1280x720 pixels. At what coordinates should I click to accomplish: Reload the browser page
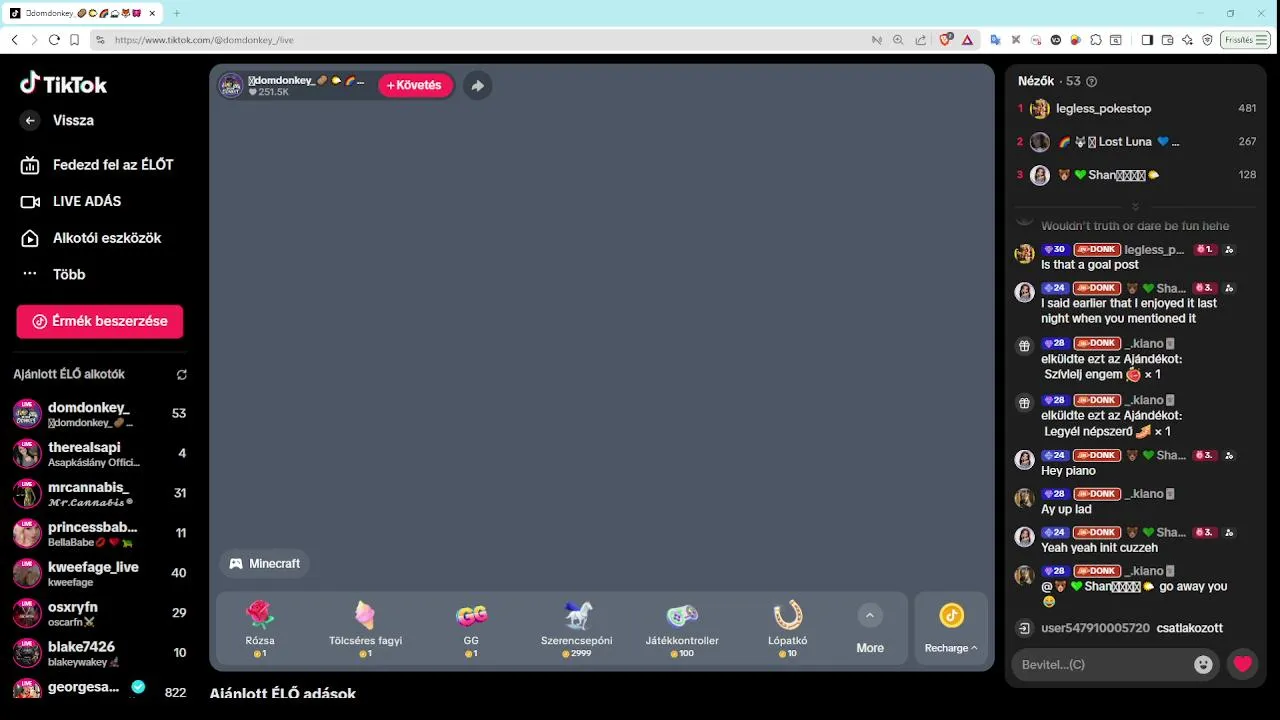[54, 40]
